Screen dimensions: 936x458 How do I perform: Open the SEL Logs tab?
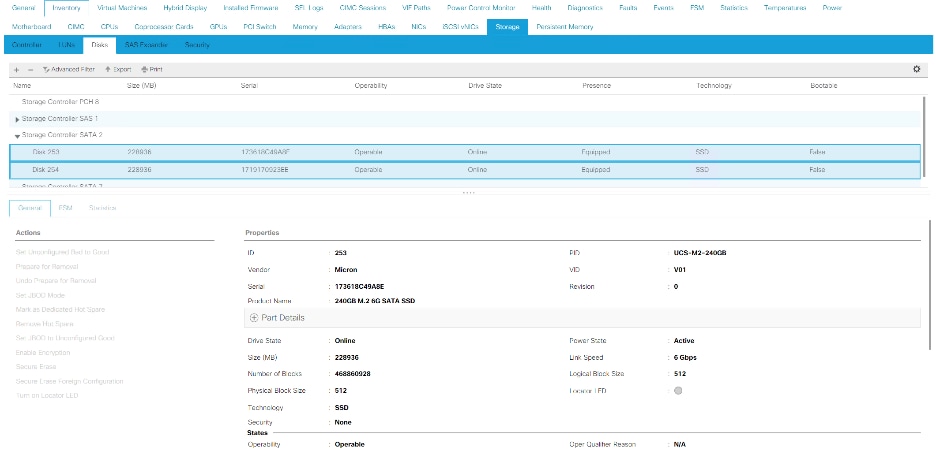click(x=309, y=8)
